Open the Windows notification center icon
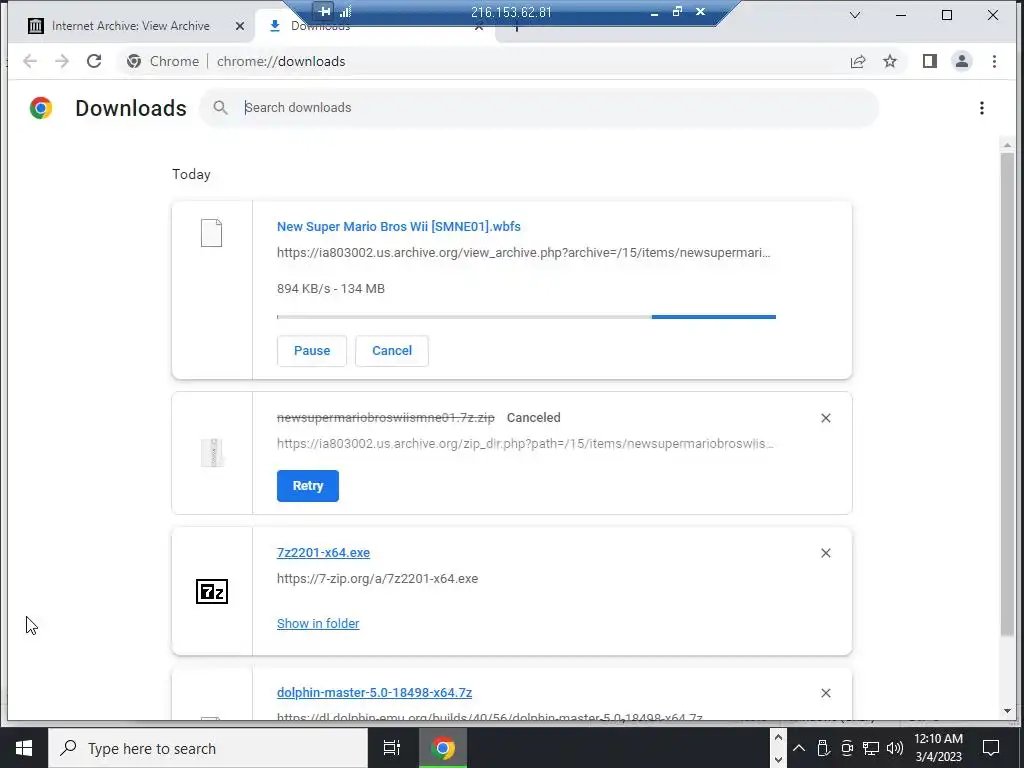The width and height of the screenshot is (1024, 768). click(991, 748)
